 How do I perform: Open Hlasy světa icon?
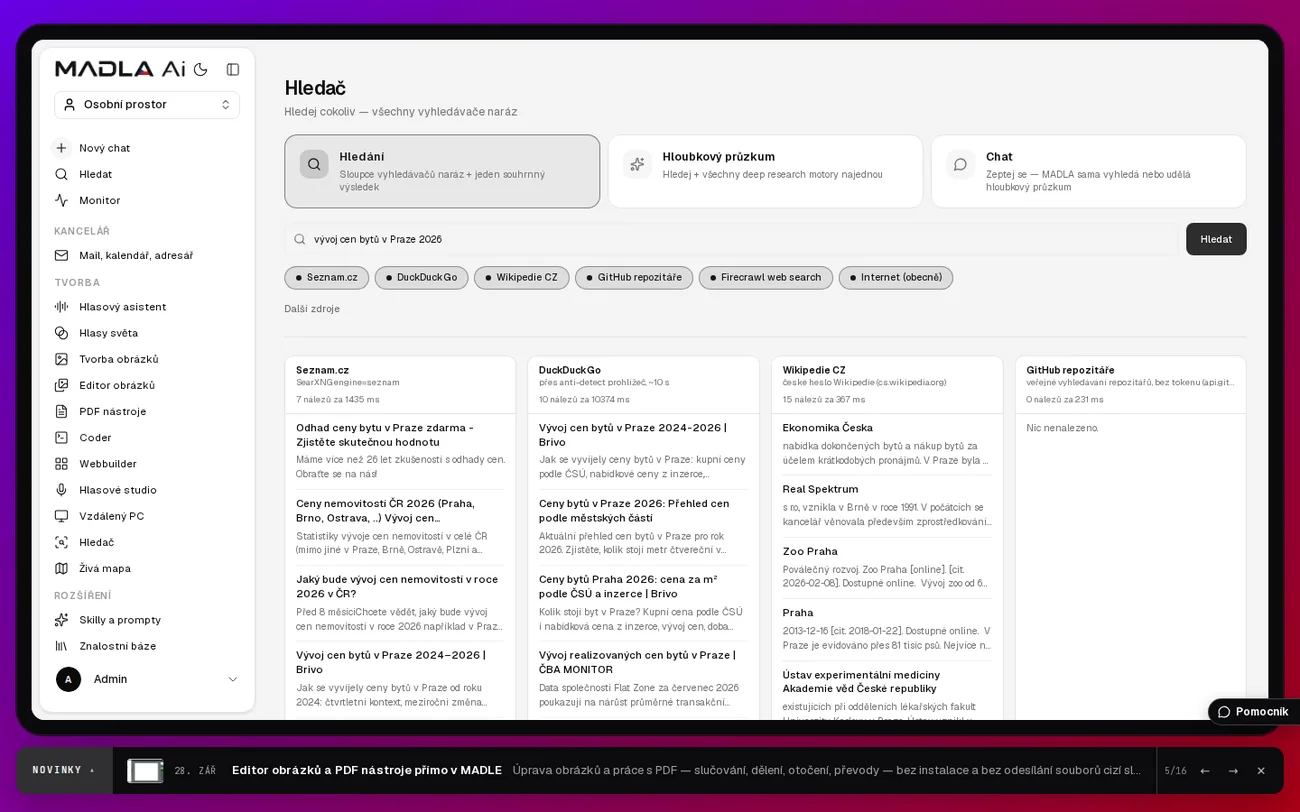click(61, 333)
